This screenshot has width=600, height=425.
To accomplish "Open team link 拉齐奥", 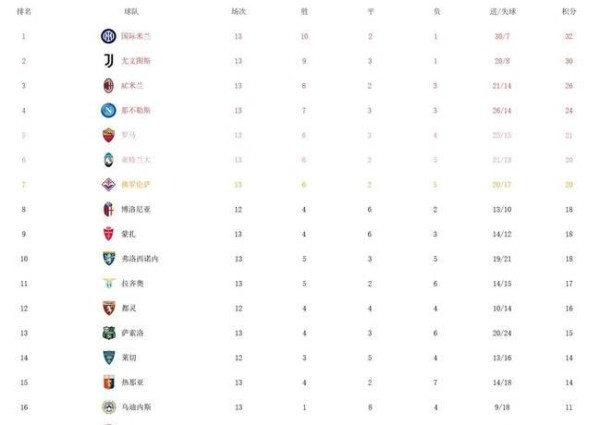I will point(132,283).
